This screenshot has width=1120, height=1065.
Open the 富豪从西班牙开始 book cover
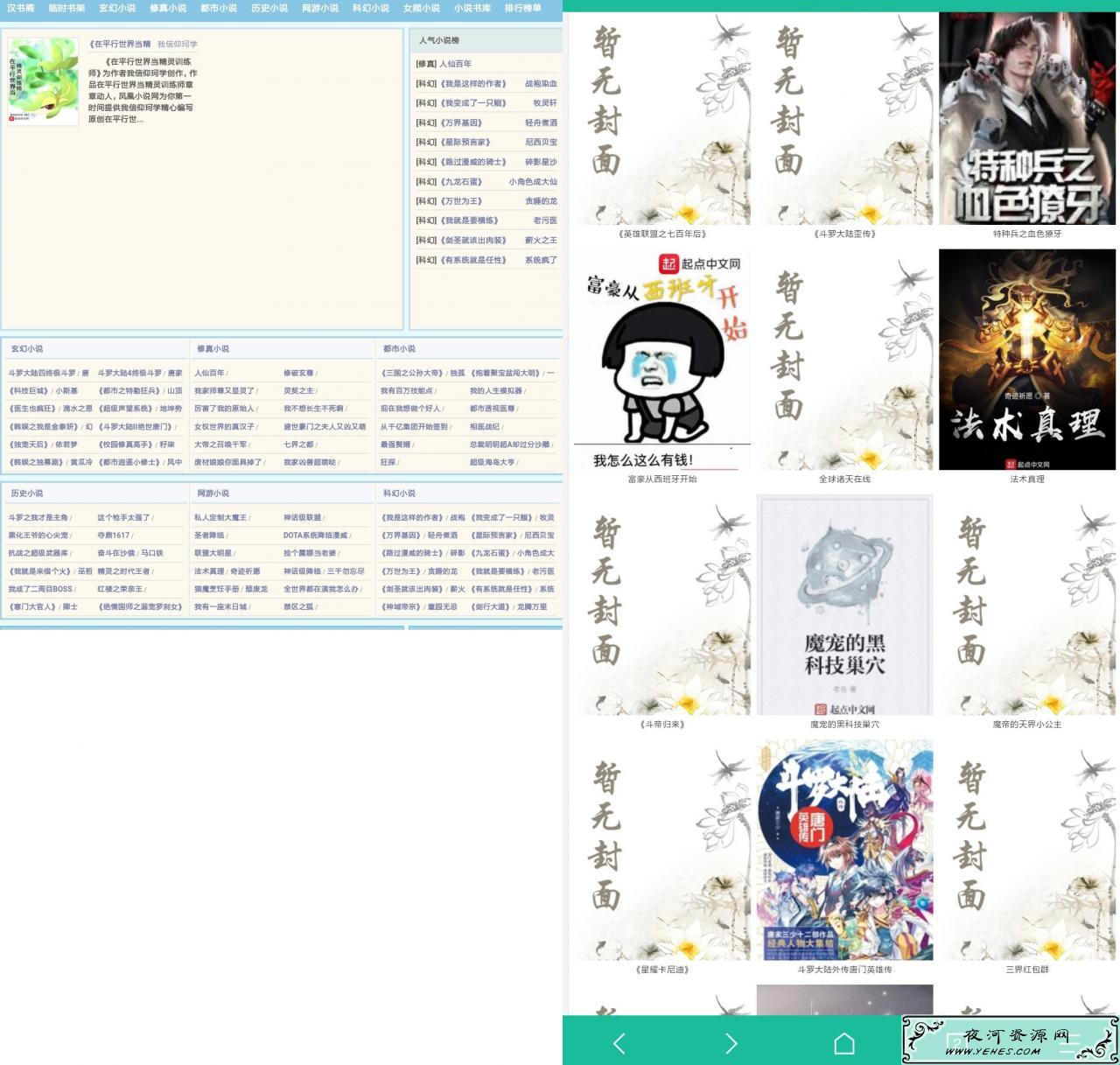[x=662, y=360]
